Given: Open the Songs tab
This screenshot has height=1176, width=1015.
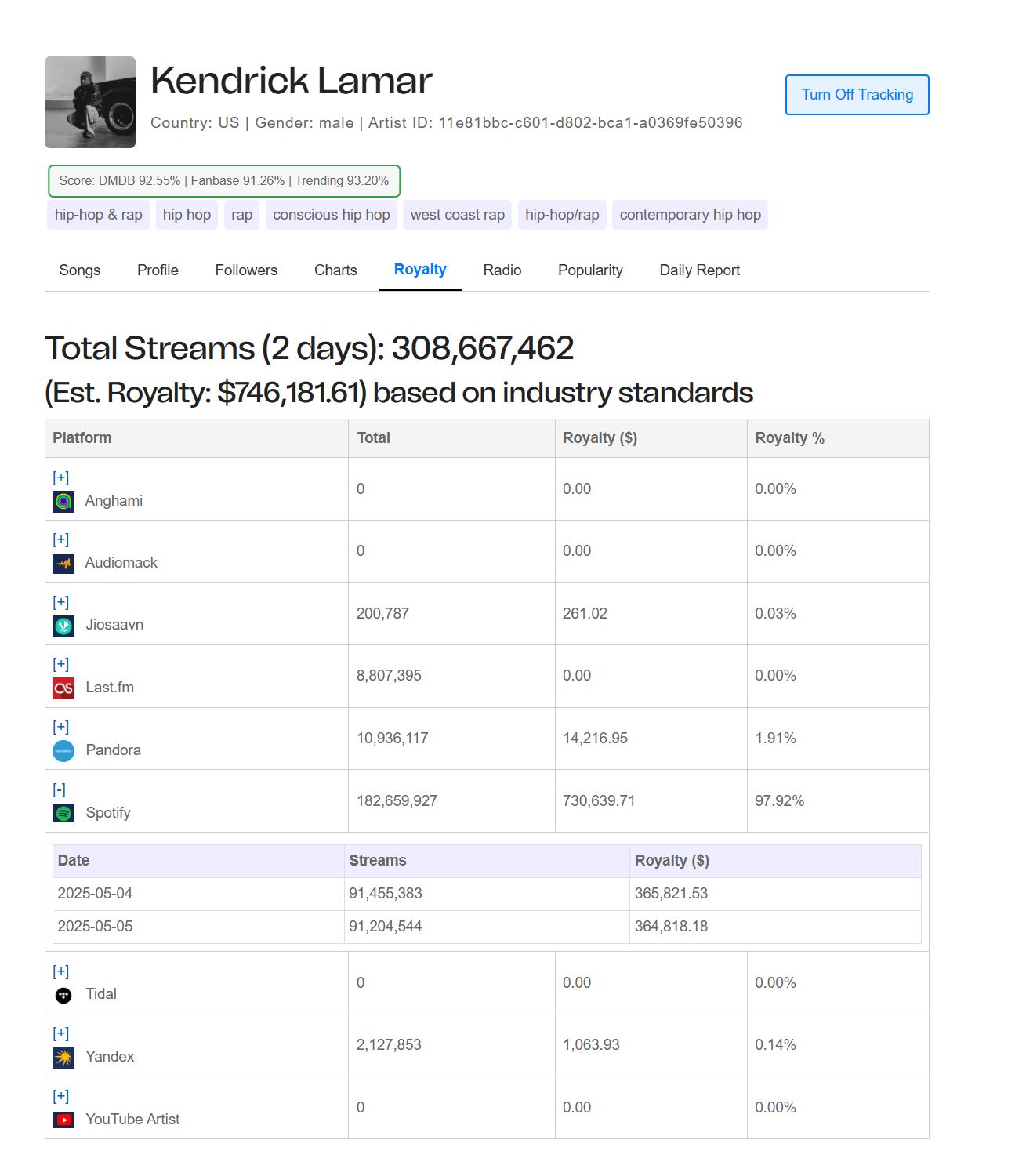Looking at the screenshot, I should (x=80, y=270).
